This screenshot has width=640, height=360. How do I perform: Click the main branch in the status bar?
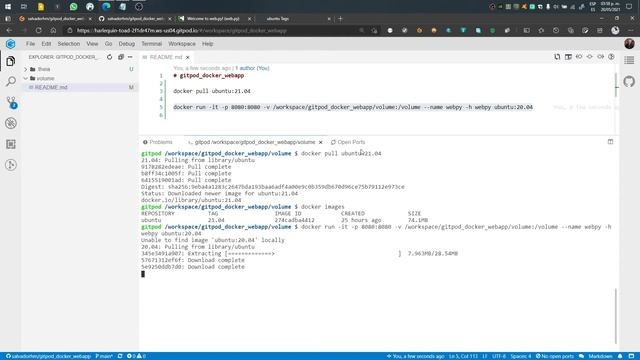click(x=104, y=356)
